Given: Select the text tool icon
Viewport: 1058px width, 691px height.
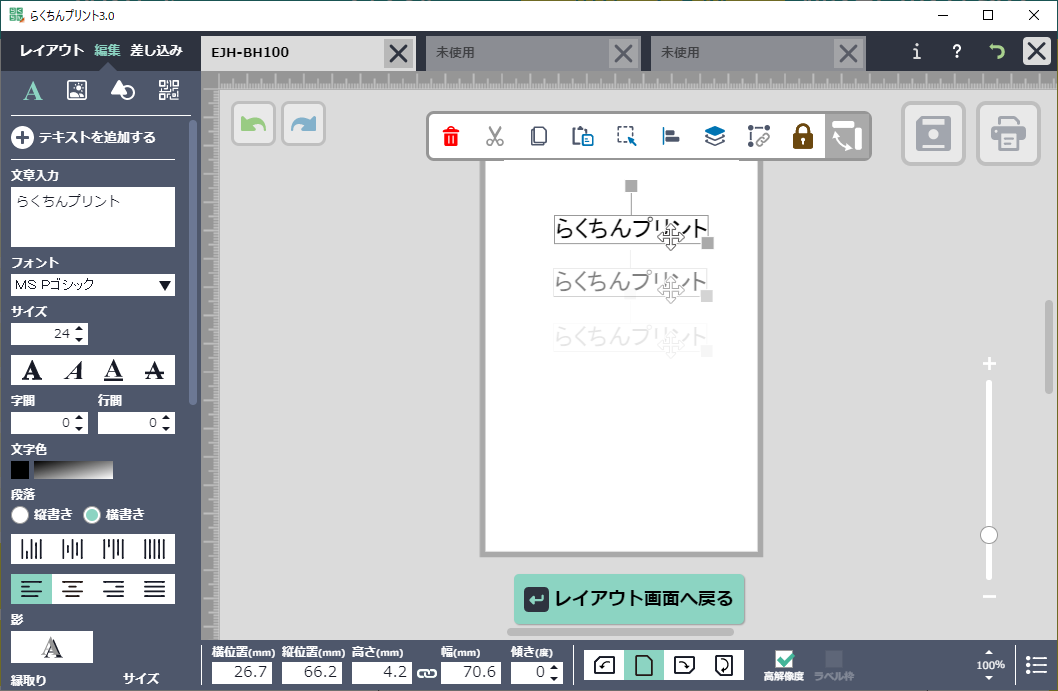Looking at the screenshot, I should [x=32, y=90].
